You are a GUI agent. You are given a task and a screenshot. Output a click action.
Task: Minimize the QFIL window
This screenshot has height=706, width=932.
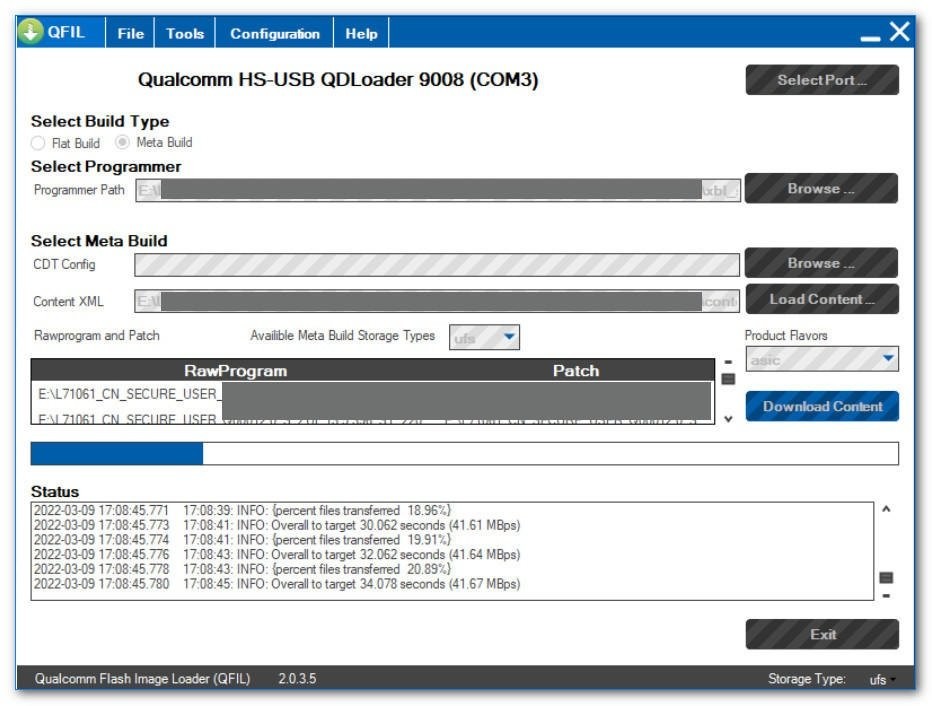point(870,38)
